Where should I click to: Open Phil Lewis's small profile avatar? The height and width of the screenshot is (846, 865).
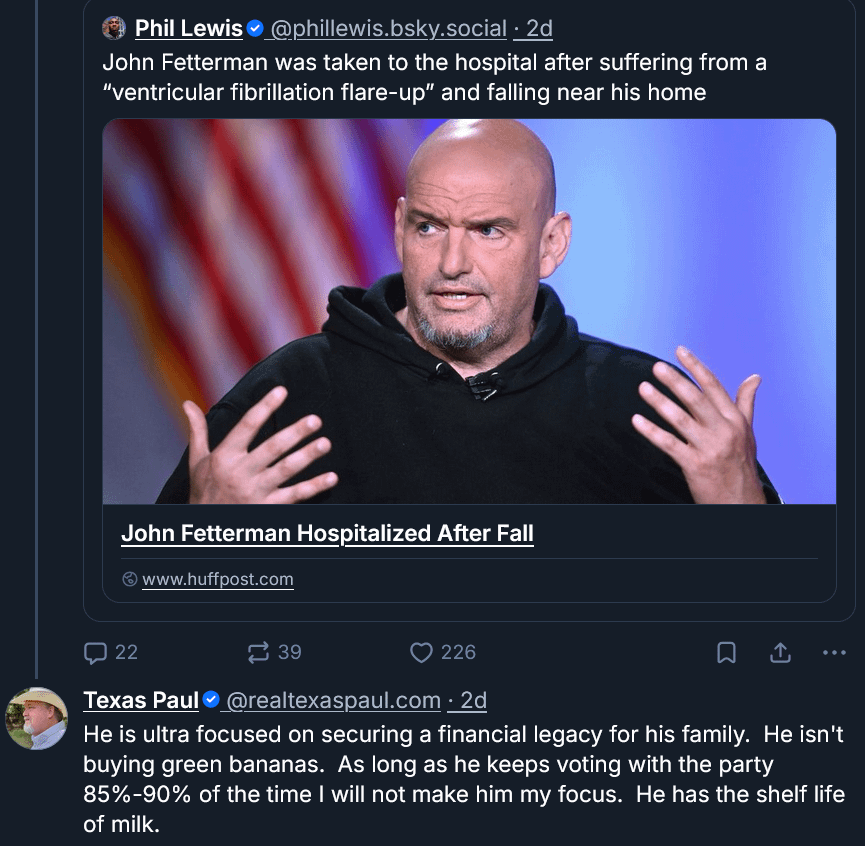pyautogui.click(x=114, y=28)
